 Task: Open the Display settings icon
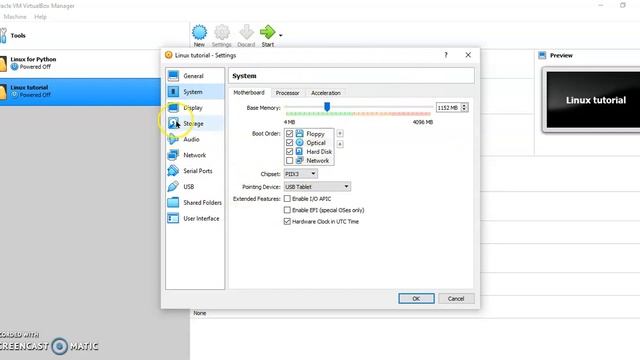click(x=173, y=108)
